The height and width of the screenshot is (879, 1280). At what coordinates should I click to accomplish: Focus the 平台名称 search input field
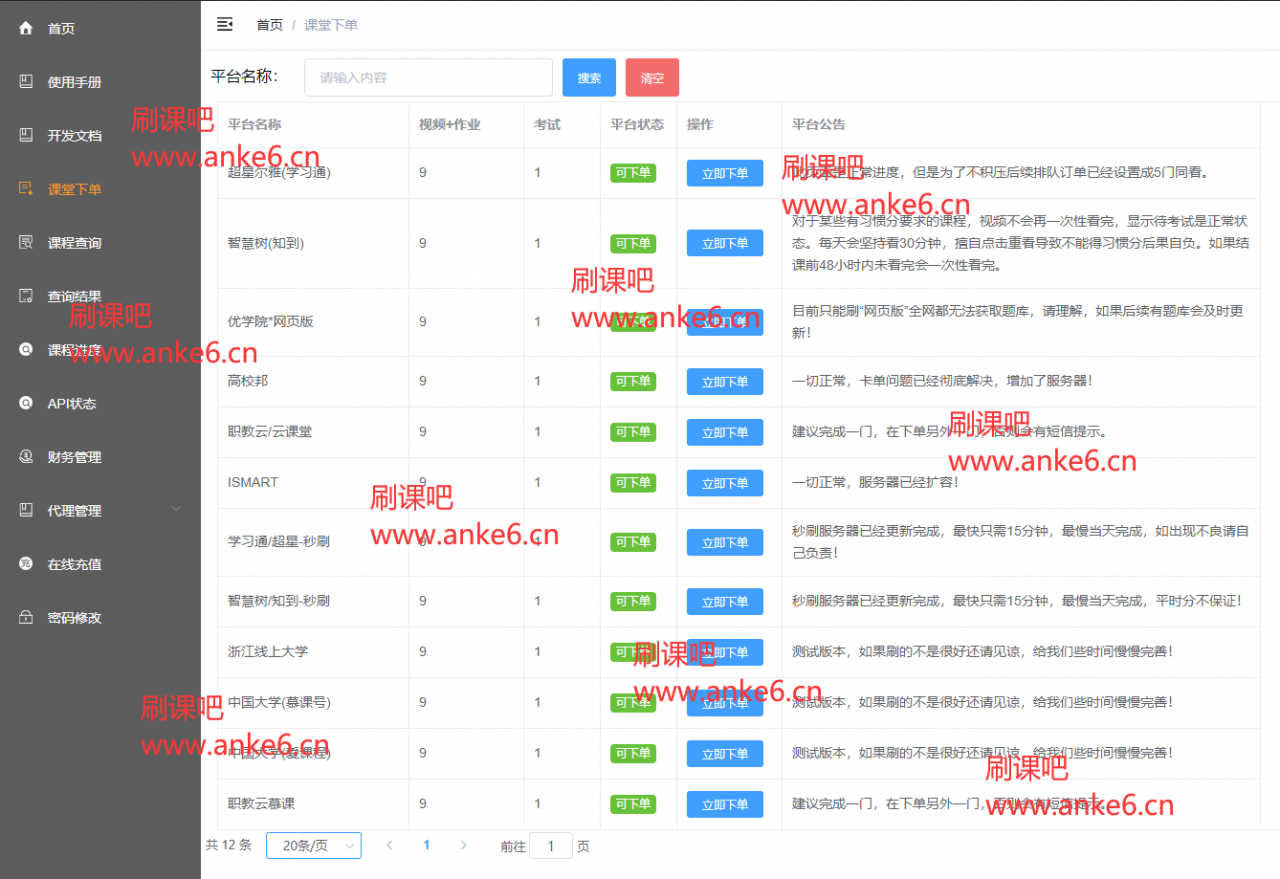click(428, 78)
